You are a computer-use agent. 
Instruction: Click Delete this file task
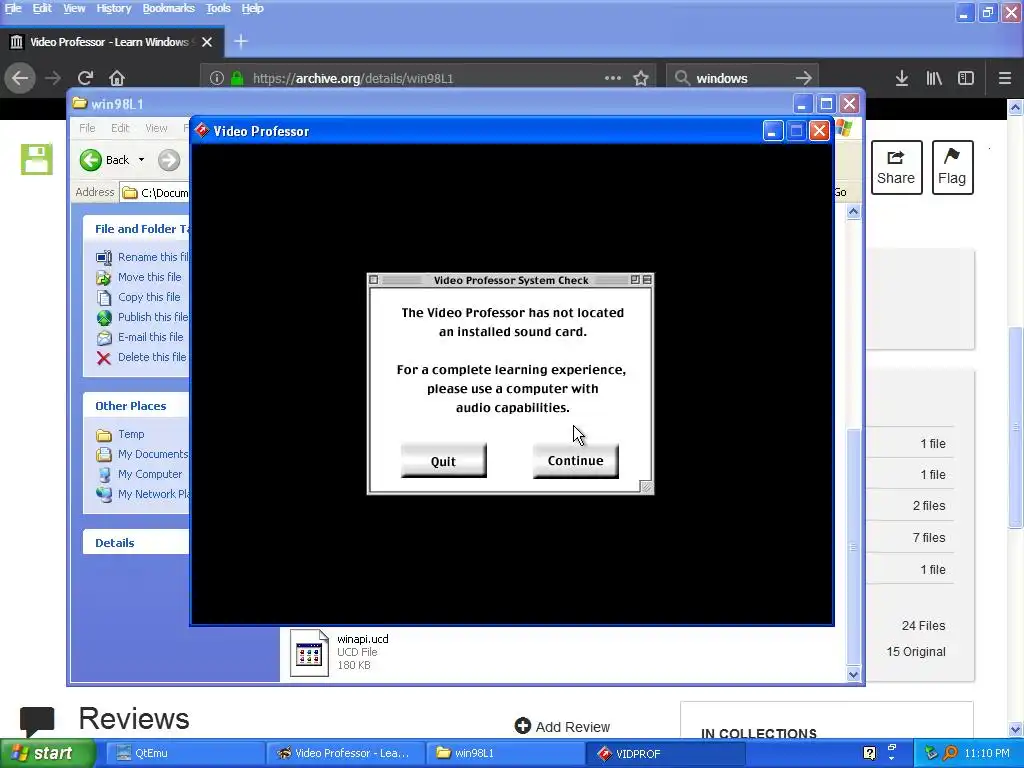(x=141, y=357)
